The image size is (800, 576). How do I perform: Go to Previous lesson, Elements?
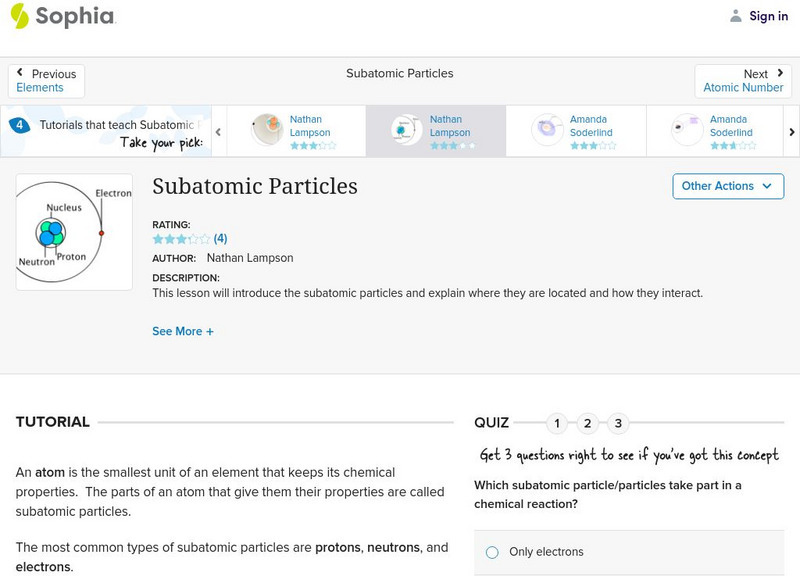click(x=46, y=81)
